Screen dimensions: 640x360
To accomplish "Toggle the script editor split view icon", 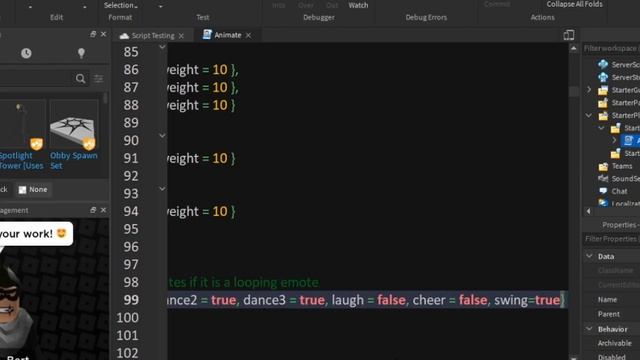I will [x=569, y=35].
